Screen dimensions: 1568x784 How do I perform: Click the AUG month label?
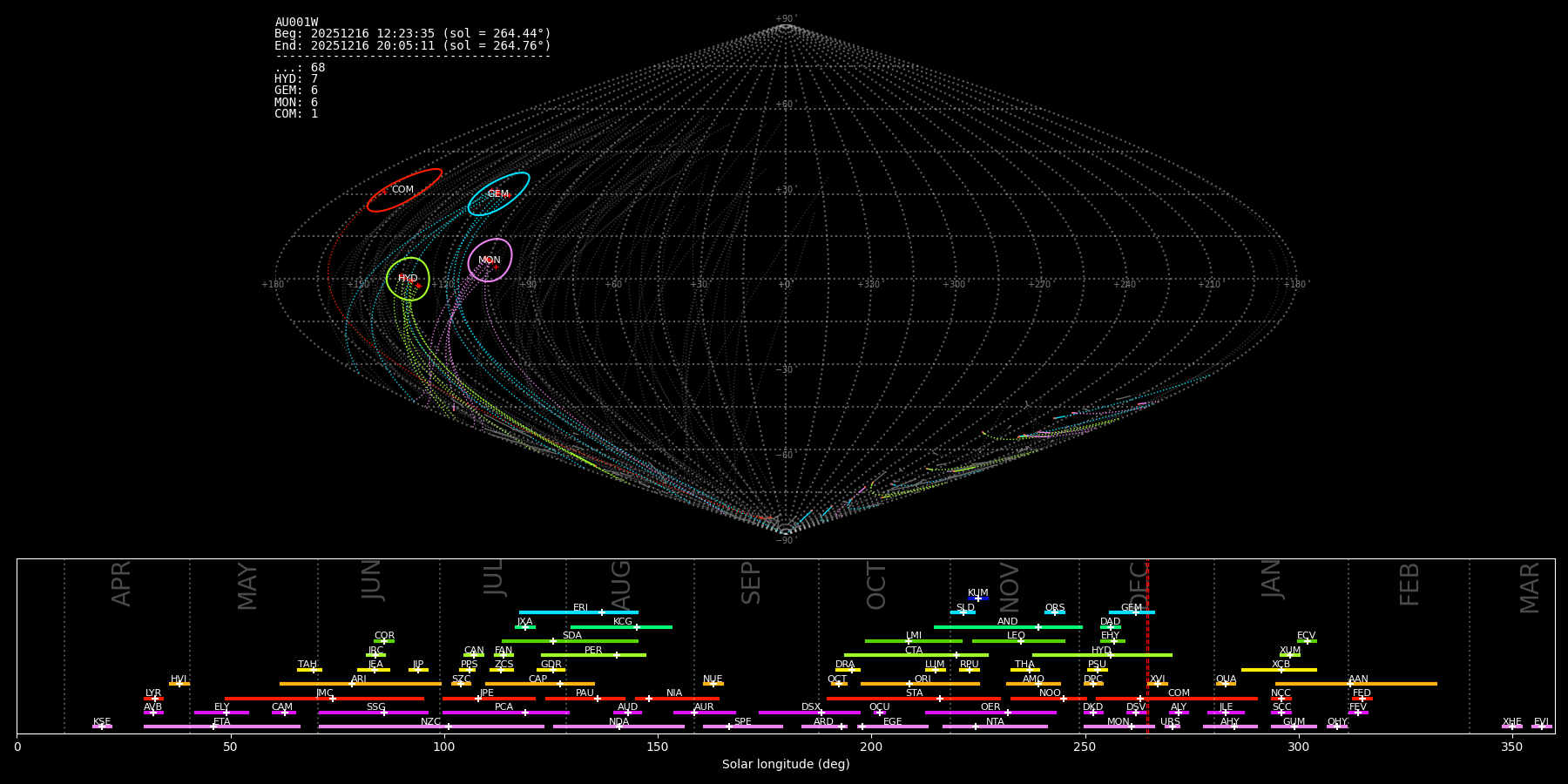tap(621, 584)
